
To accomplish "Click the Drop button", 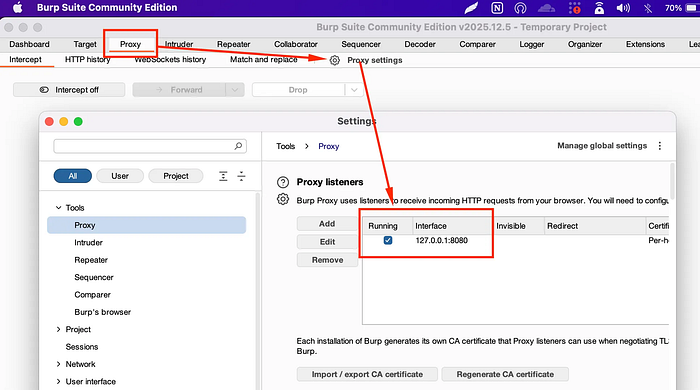I will 299,90.
